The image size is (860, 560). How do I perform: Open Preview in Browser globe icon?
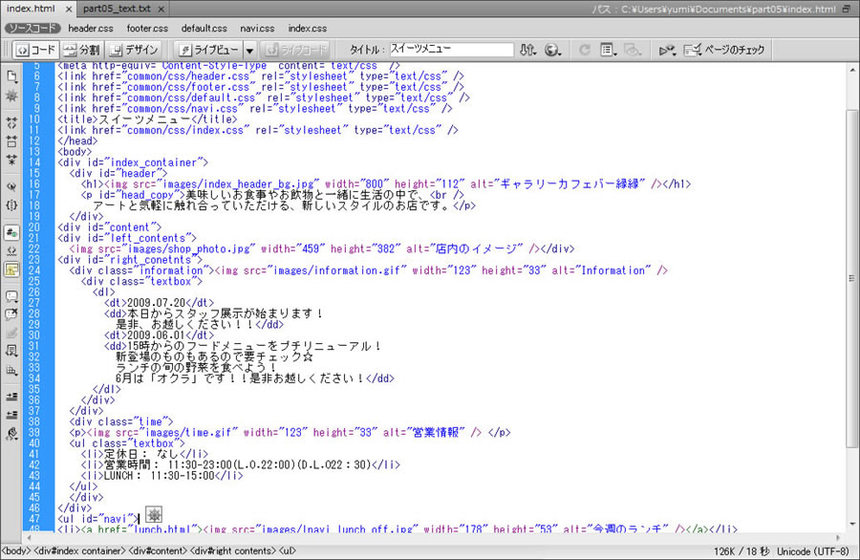tap(553, 49)
